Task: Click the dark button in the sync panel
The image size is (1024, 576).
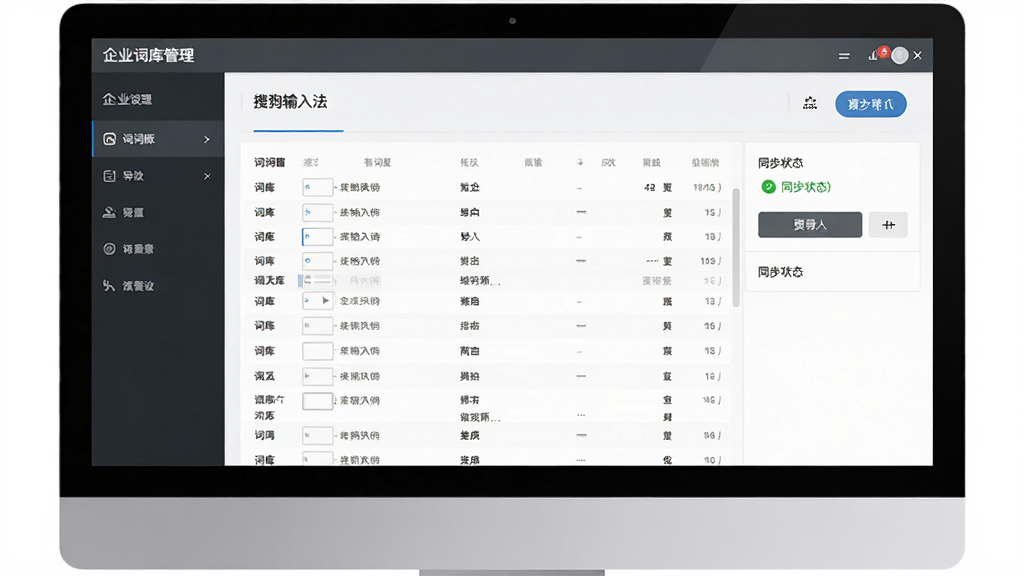Action: [x=810, y=225]
